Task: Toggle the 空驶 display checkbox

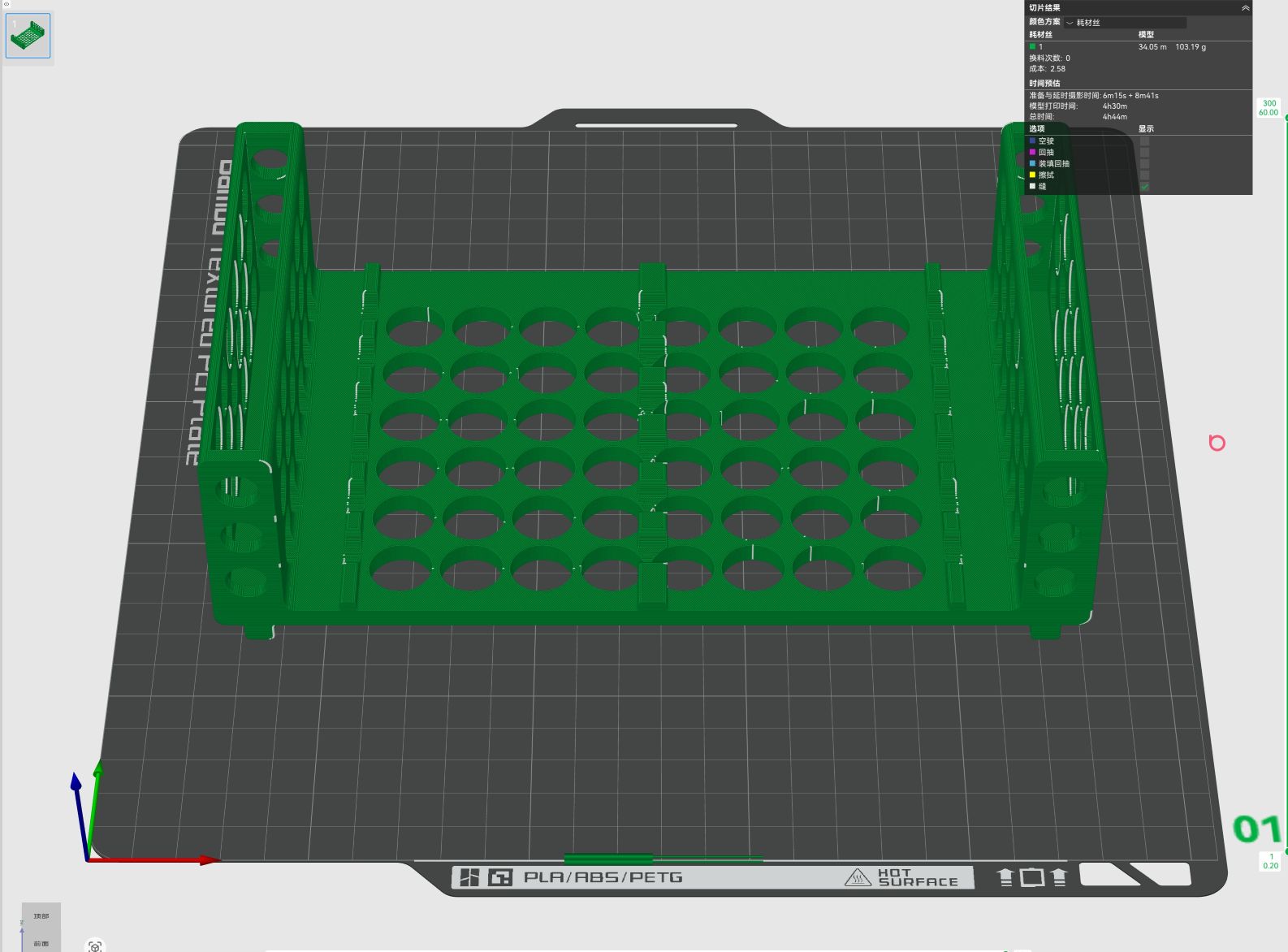Action: pos(1144,141)
